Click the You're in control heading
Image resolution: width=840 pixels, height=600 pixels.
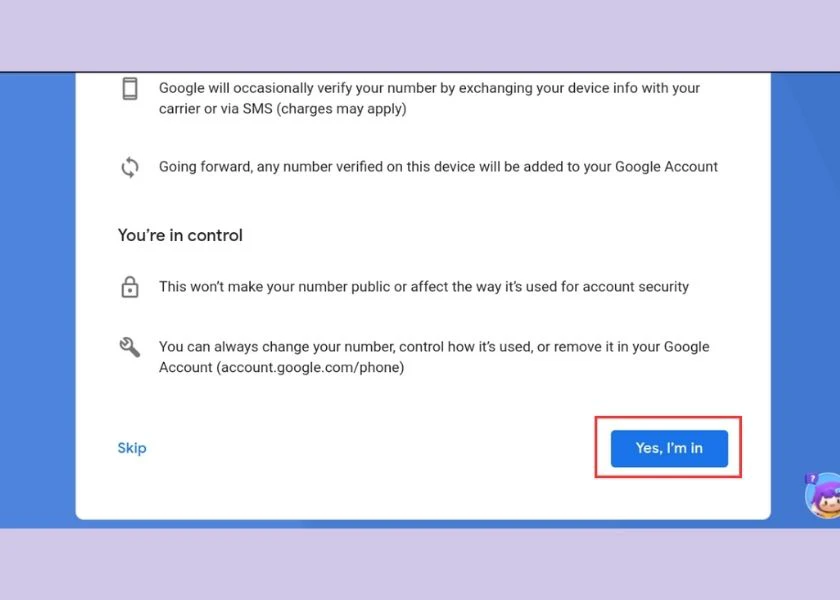(x=180, y=235)
